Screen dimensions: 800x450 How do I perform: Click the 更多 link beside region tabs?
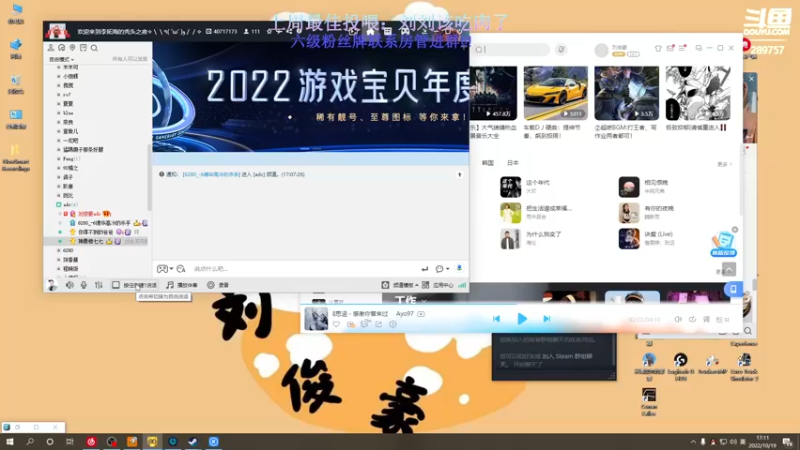pyautogui.click(x=724, y=164)
